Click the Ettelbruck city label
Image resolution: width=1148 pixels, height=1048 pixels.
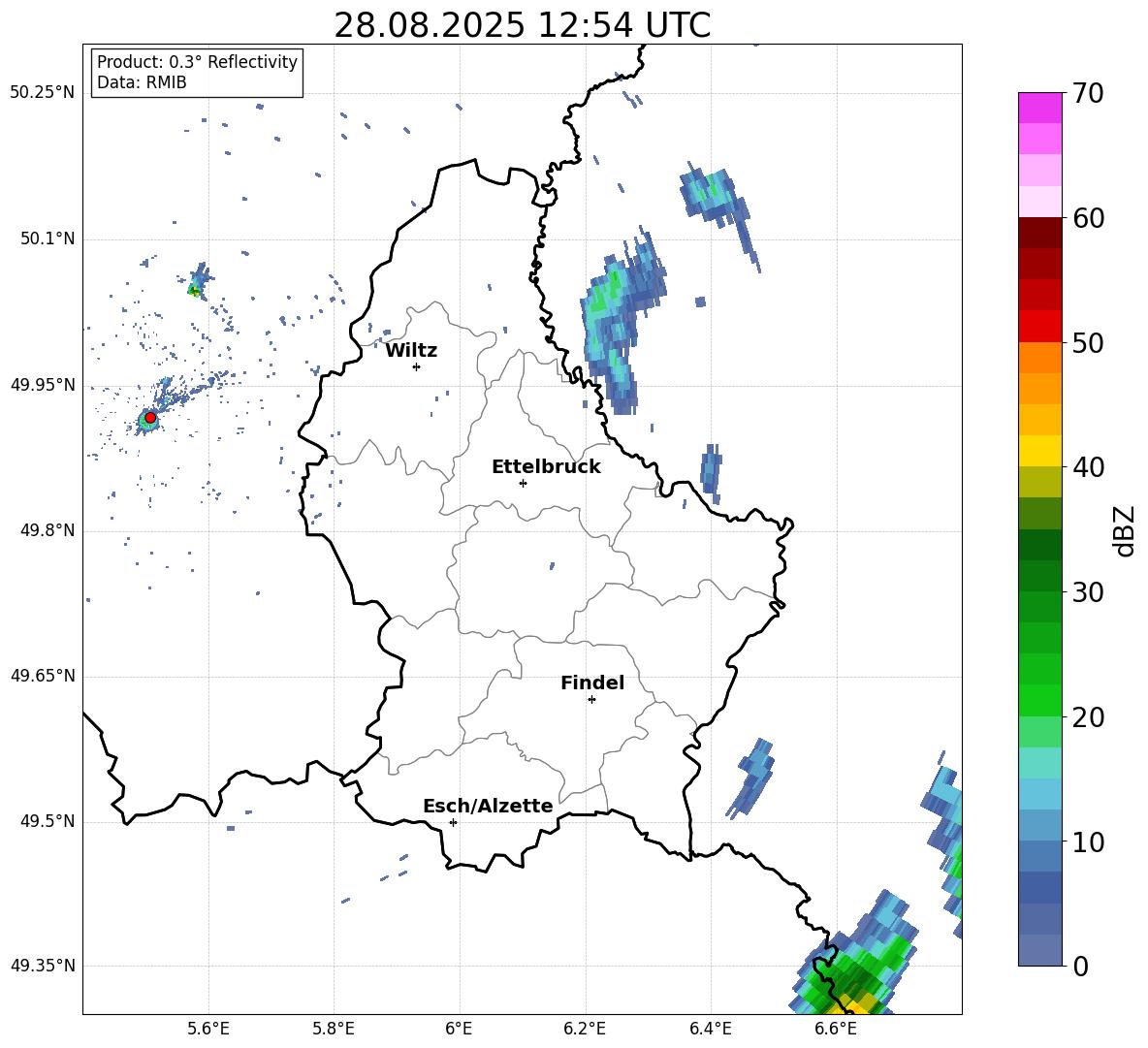tap(546, 467)
